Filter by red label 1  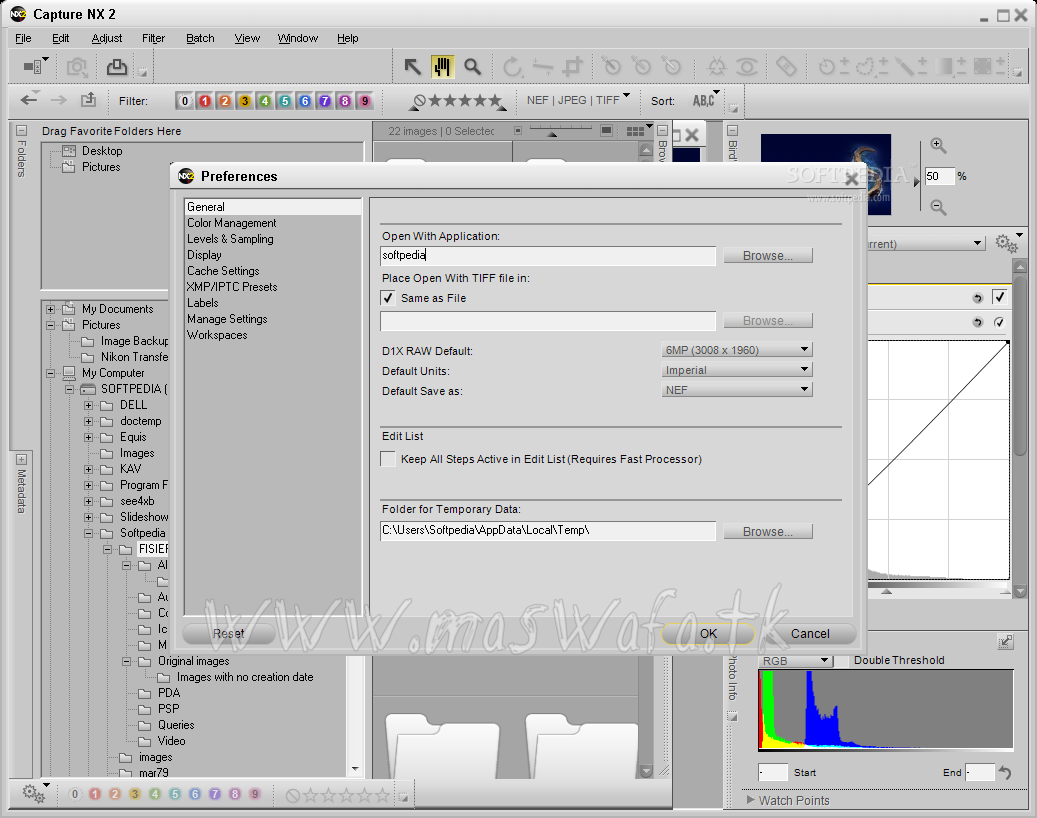tap(205, 101)
